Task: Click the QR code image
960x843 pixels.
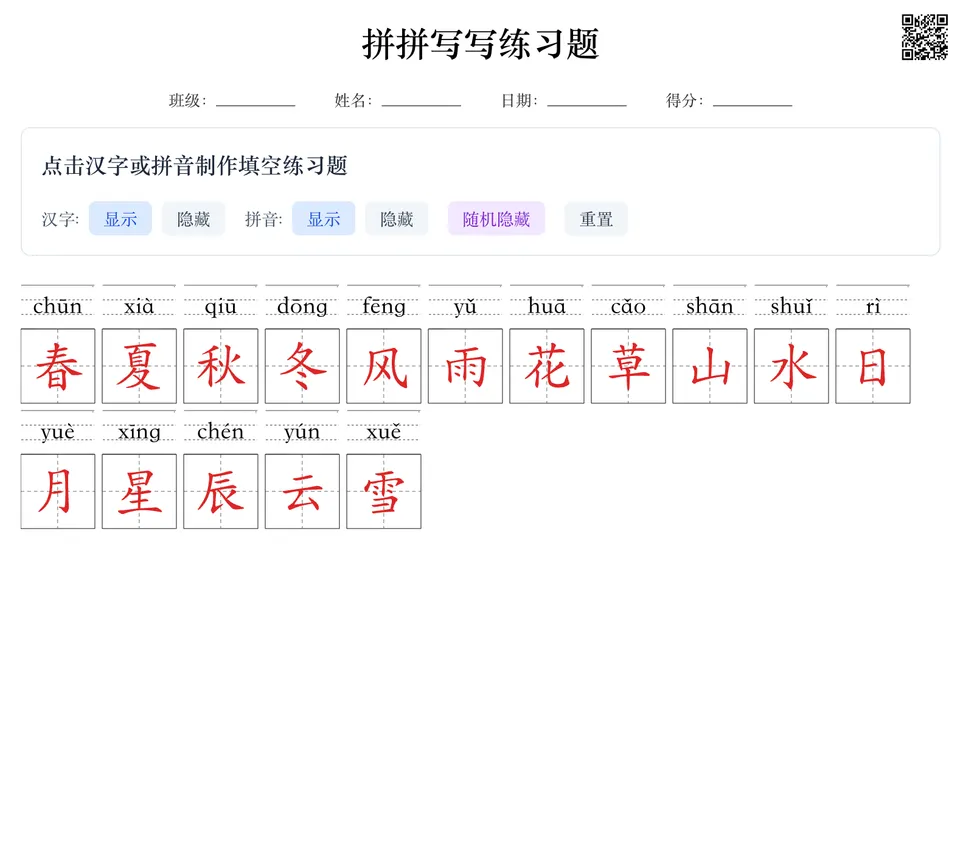Action: (924, 37)
